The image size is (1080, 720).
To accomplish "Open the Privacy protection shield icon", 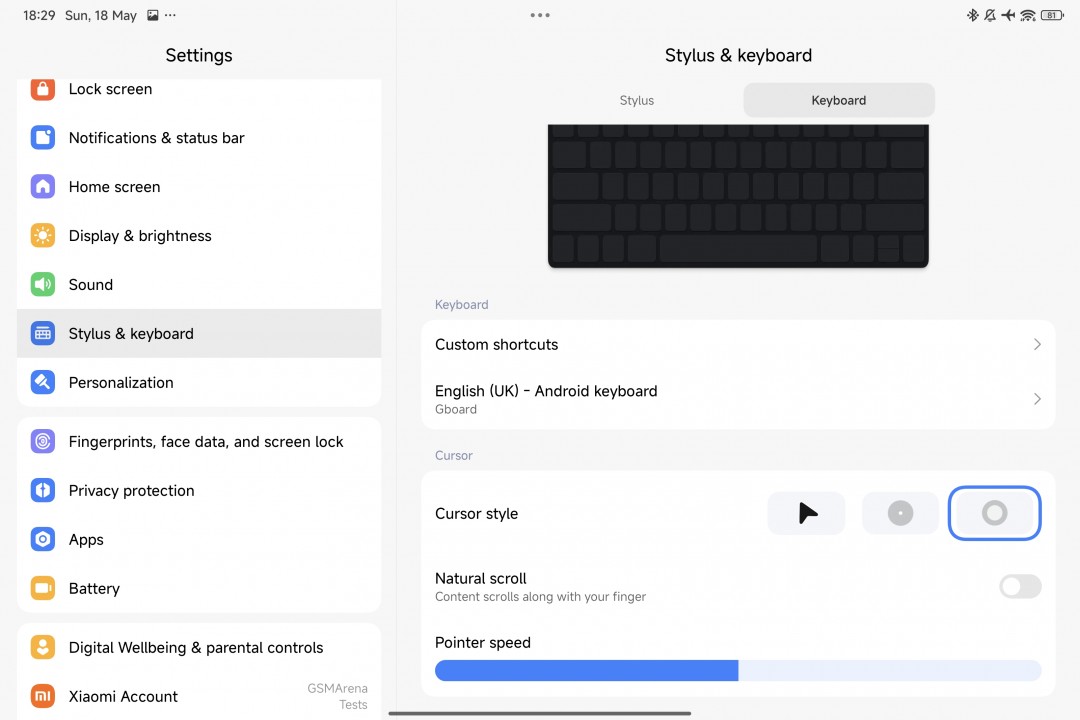I will pos(42,491).
